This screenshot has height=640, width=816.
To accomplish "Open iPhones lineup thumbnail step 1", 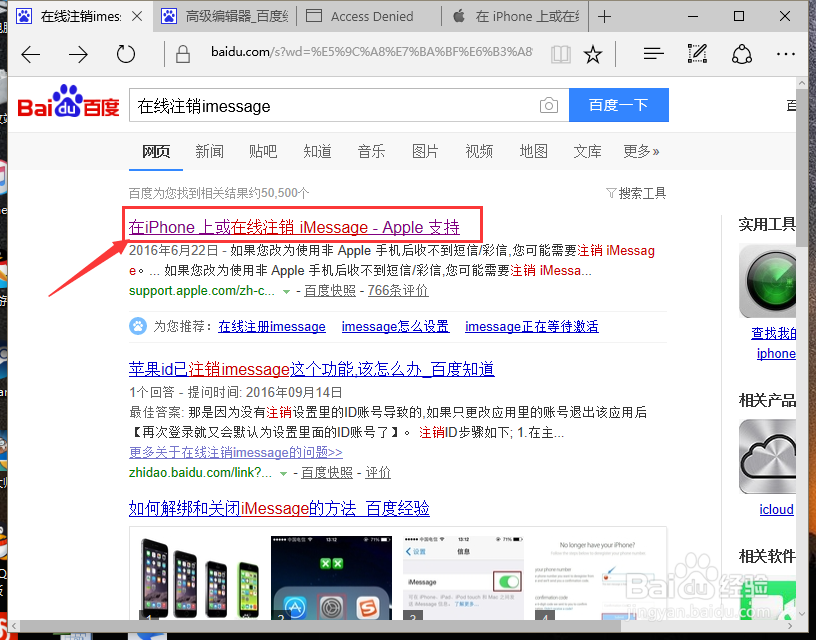I will (200, 577).
